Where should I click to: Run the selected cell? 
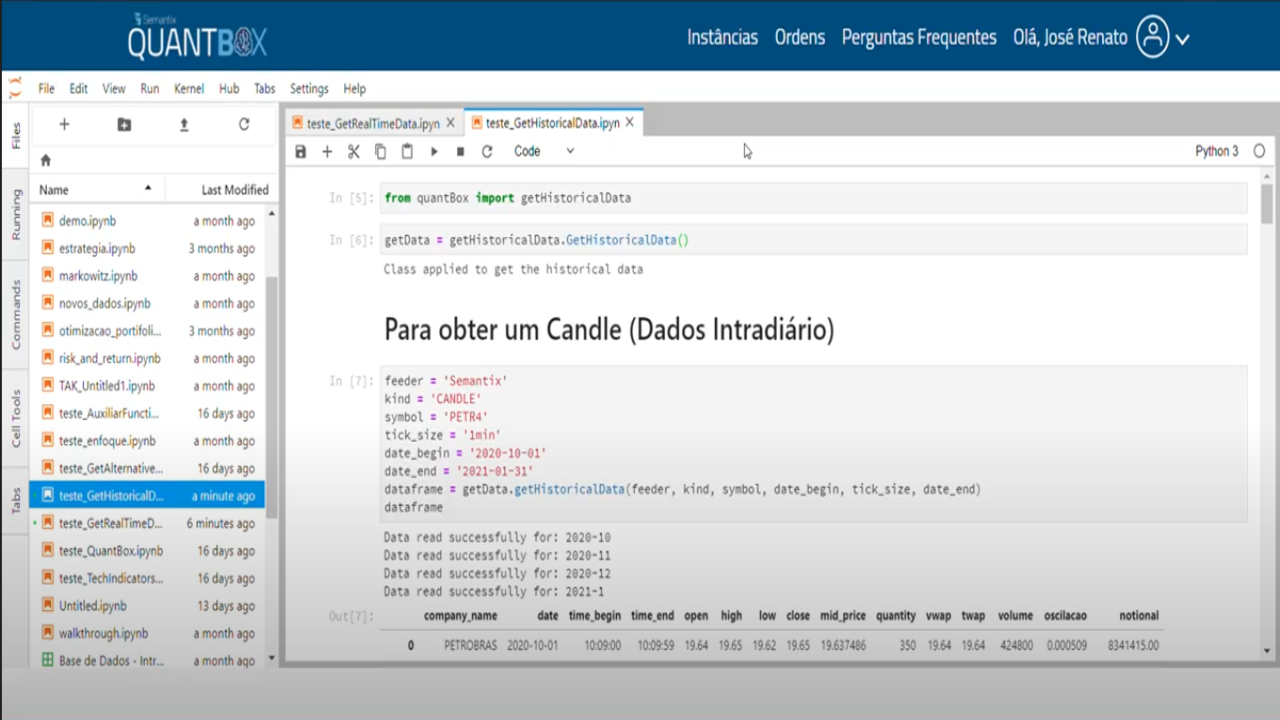pos(434,152)
